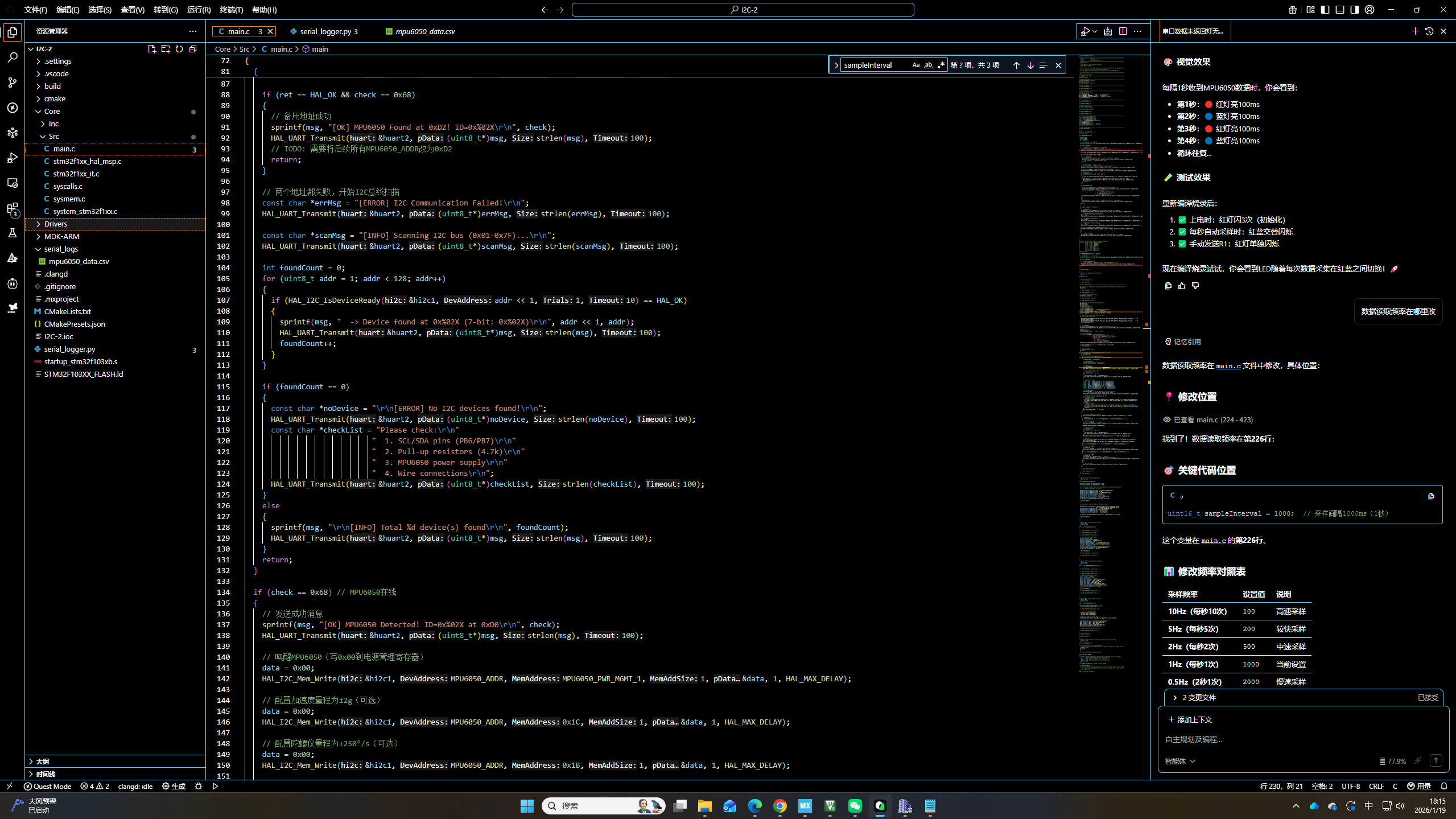Viewport: 1456px width, 819px height.
Task: Click split editor icon in tab bar
Action: click(1123, 31)
